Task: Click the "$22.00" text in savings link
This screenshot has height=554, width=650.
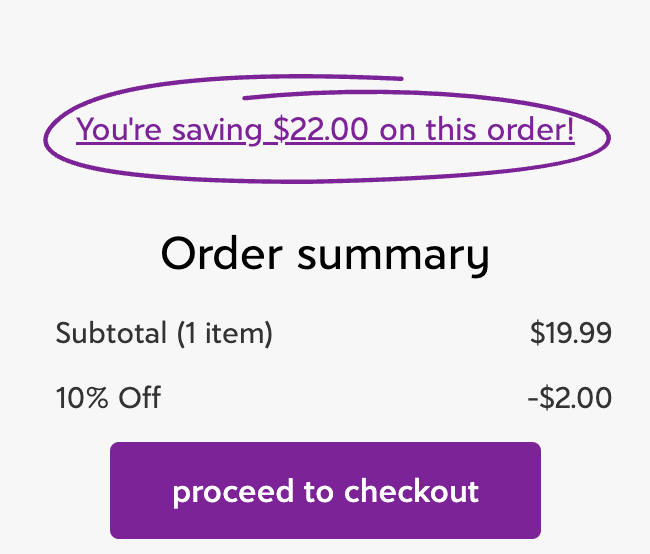Action: (x=320, y=130)
